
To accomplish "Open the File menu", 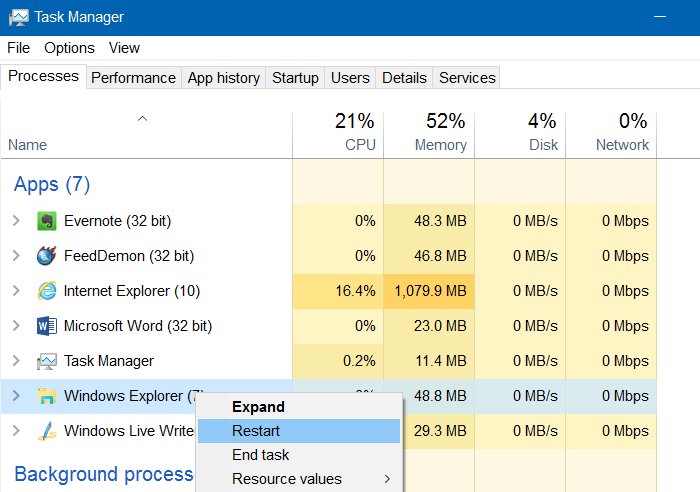I will tap(18, 48).
